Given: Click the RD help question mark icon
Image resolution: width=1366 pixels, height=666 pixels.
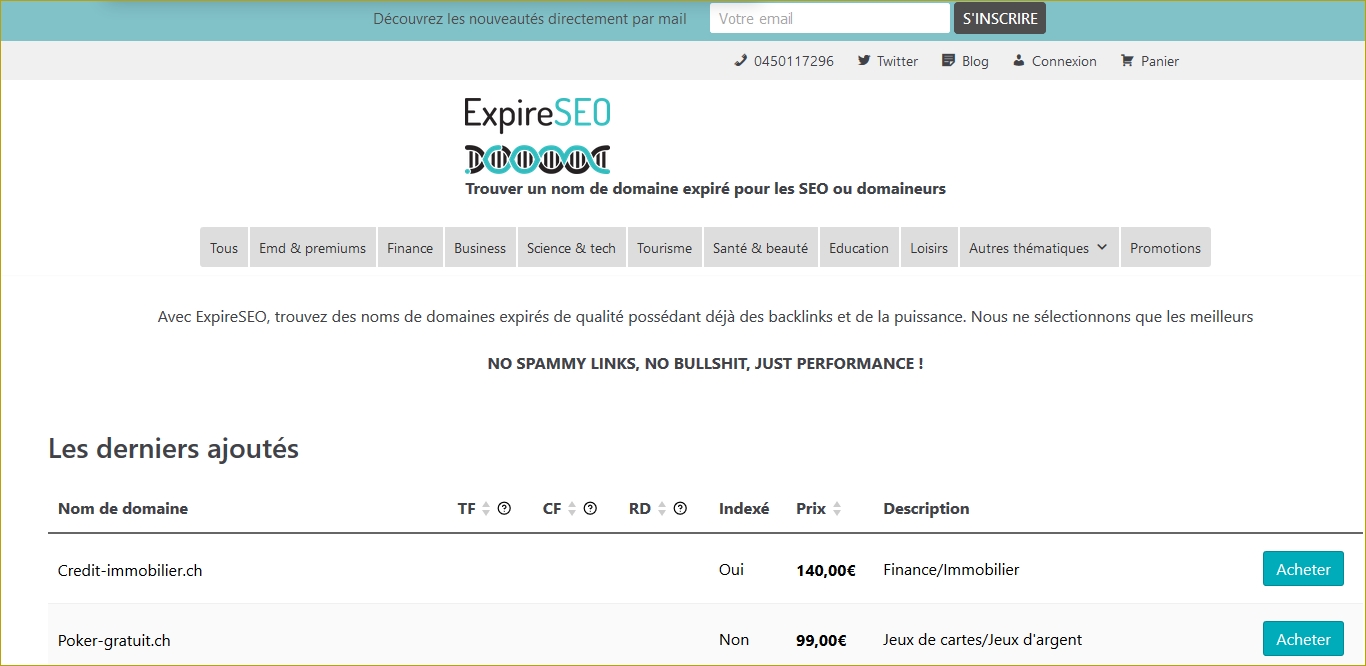Looking at the screenshot, I should (680, 508).
